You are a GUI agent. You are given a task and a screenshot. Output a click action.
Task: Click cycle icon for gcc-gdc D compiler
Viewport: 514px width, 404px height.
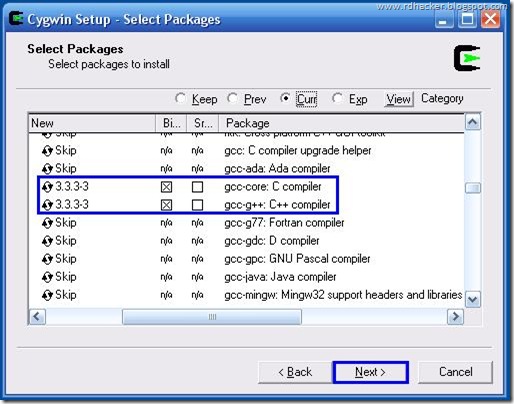pyautogui.click(x=47, y=241)
